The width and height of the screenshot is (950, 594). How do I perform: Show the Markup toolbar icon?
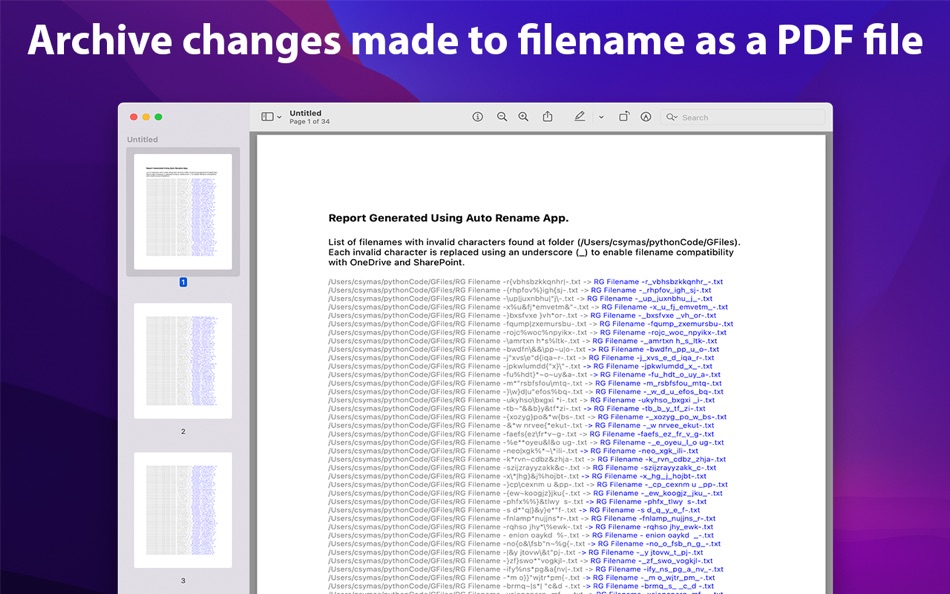(646, 117)
